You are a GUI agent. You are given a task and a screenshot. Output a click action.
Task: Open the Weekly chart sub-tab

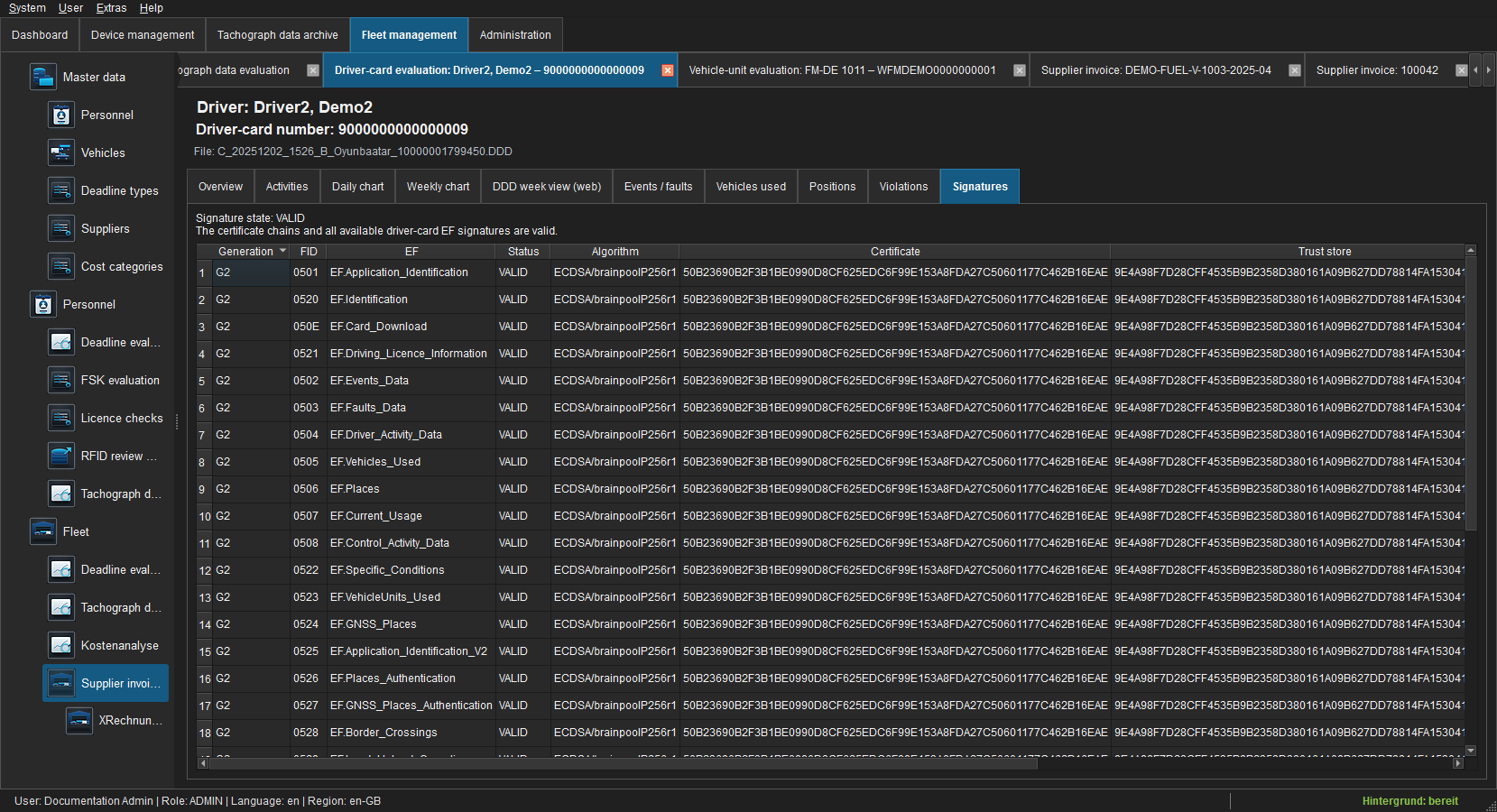(439, 187)
